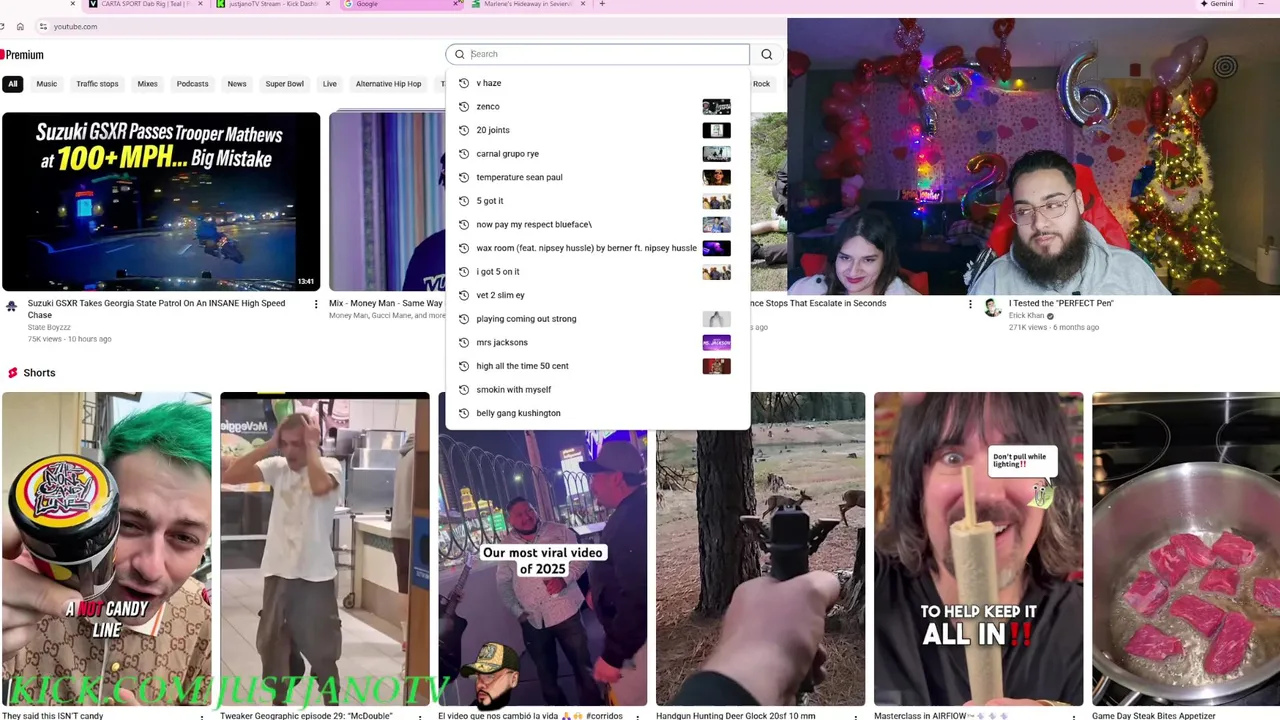Open options menu for Suzuki GSXR video
The height and width of the screenshot is (720, 1280).
pyautogui.click(x=316, y=304)
